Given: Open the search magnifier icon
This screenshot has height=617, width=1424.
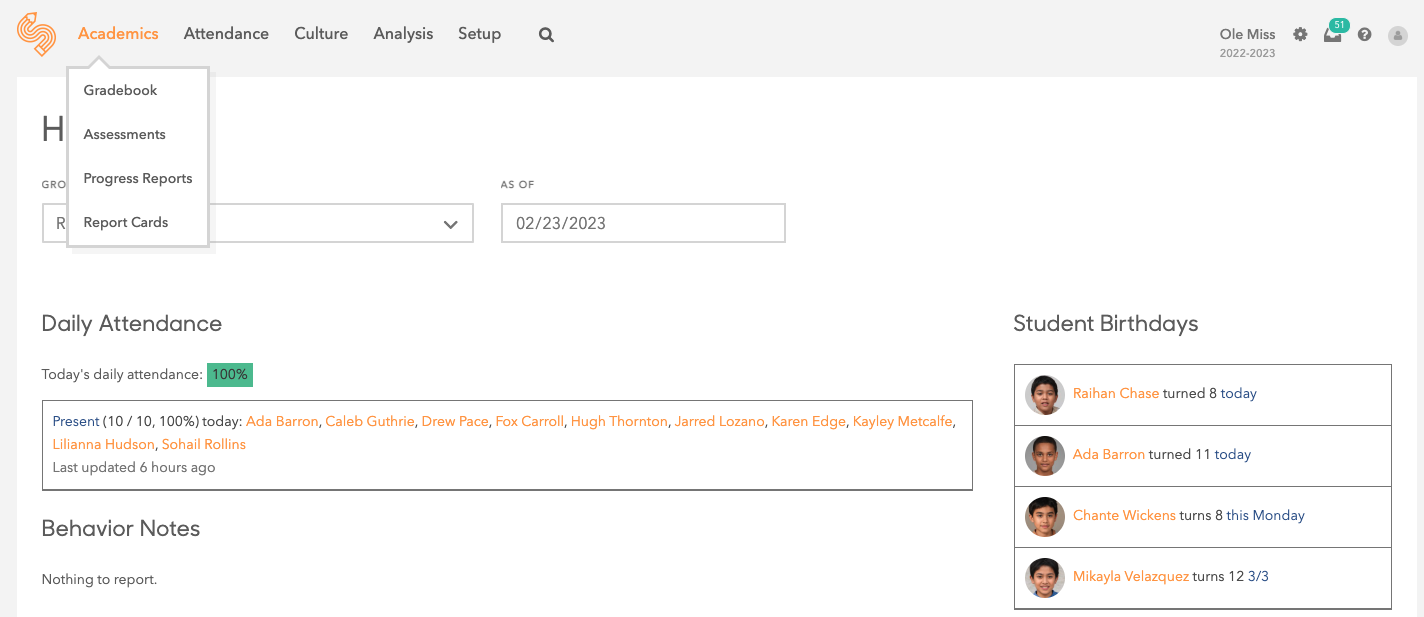Looking at the screenshot, I should (x=546, y=34).
